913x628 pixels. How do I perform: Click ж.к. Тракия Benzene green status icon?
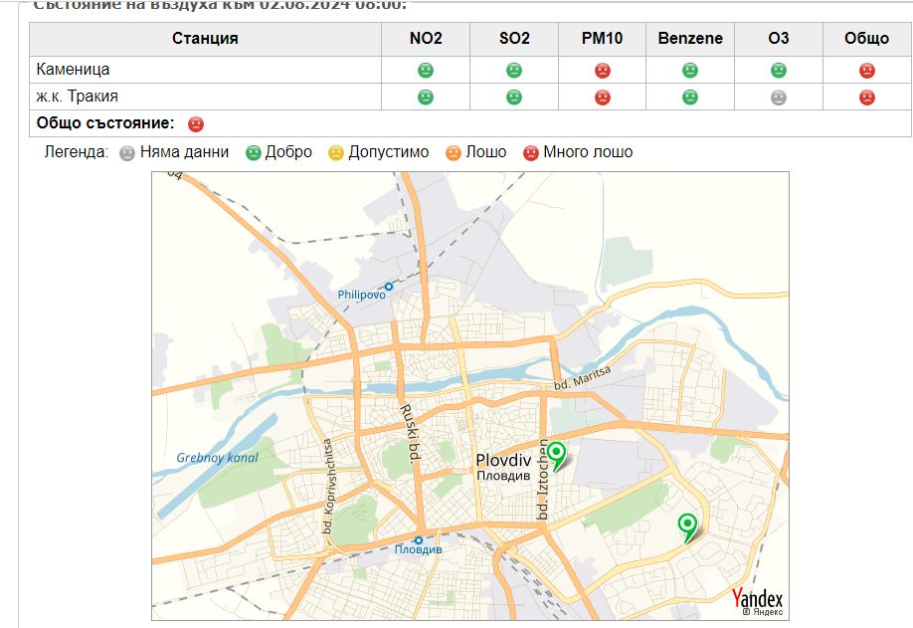[690, 97]
